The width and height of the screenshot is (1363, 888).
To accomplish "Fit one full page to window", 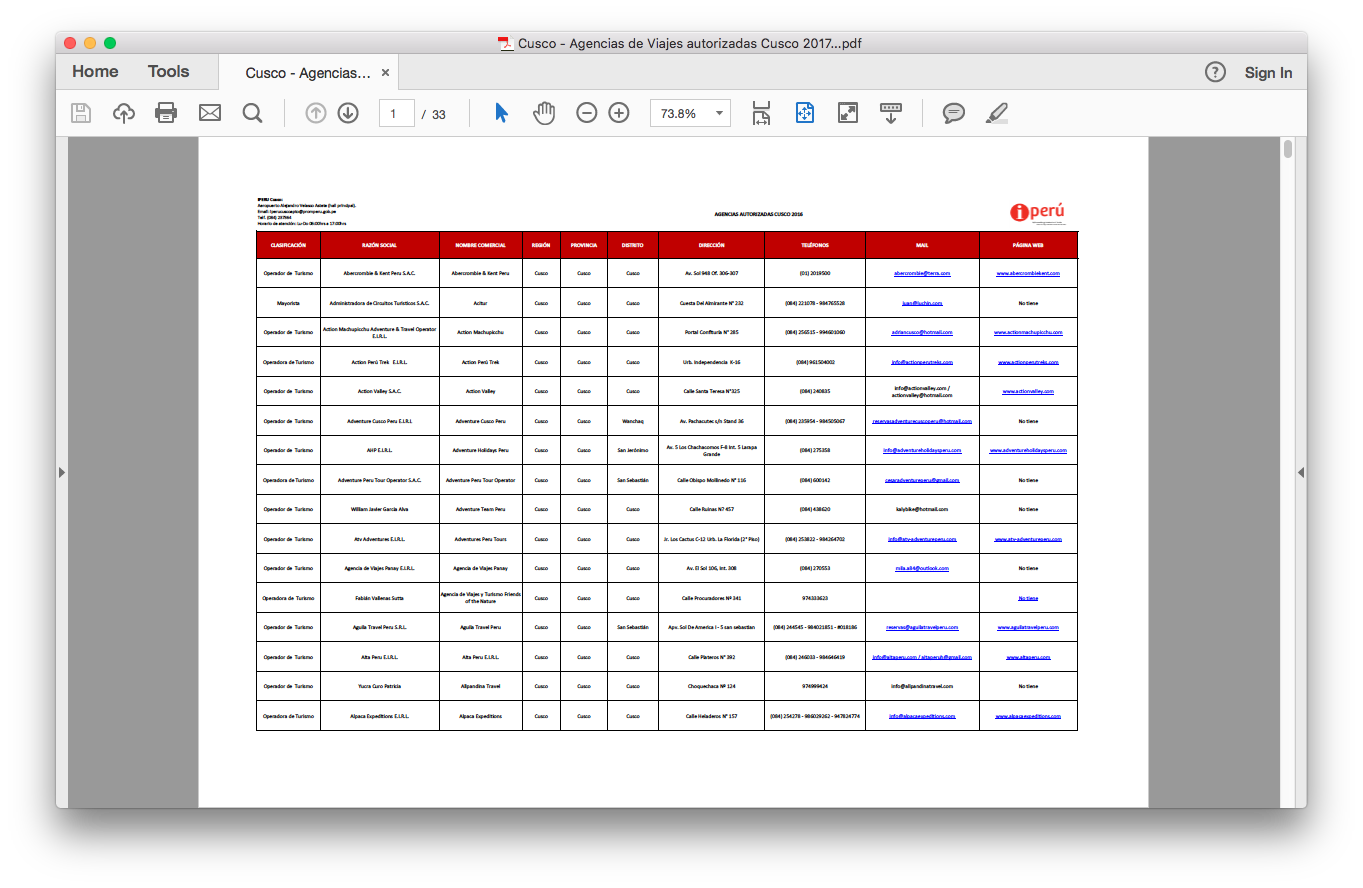I will click(805, 113).
